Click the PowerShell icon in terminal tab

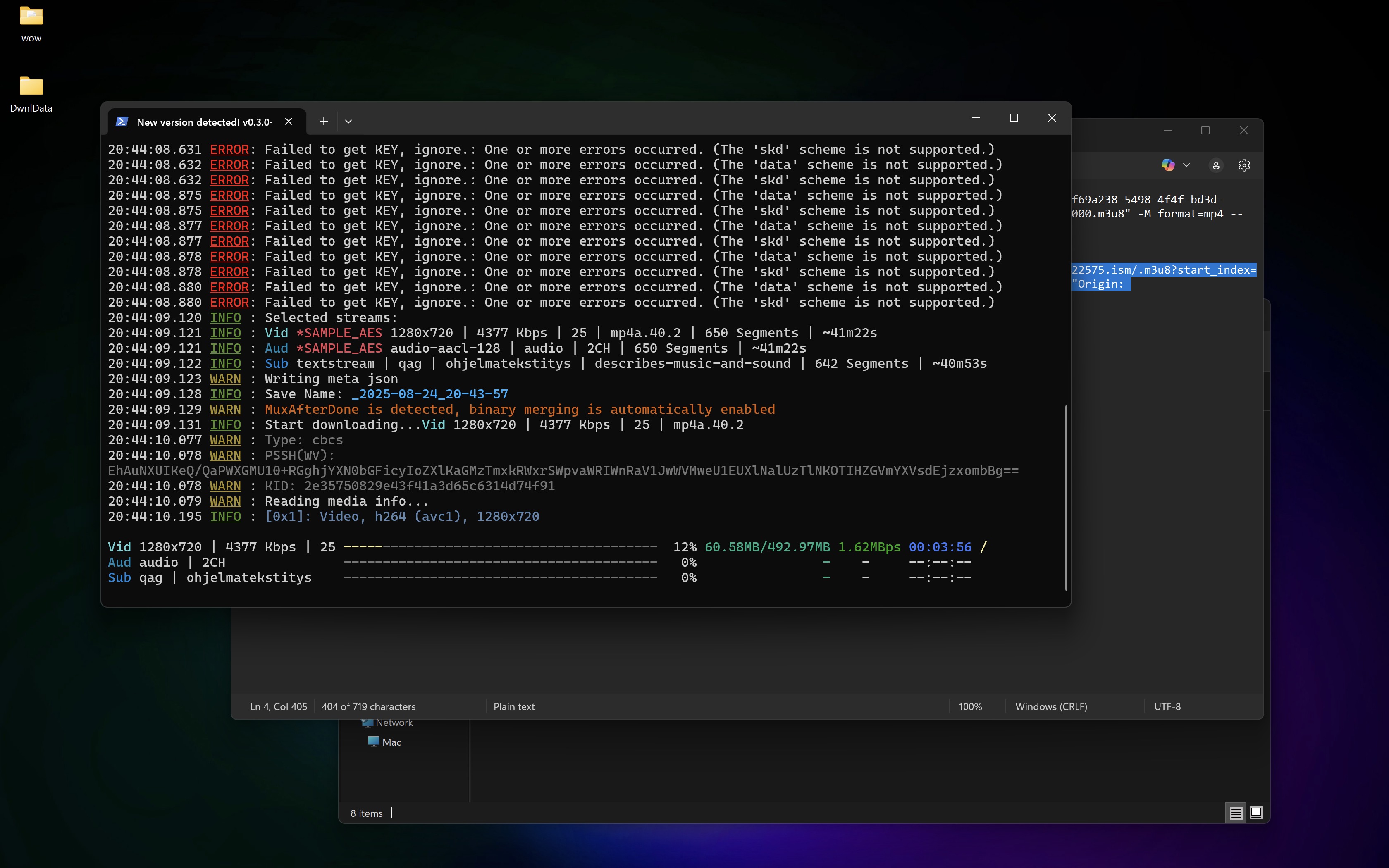[122, 122]
